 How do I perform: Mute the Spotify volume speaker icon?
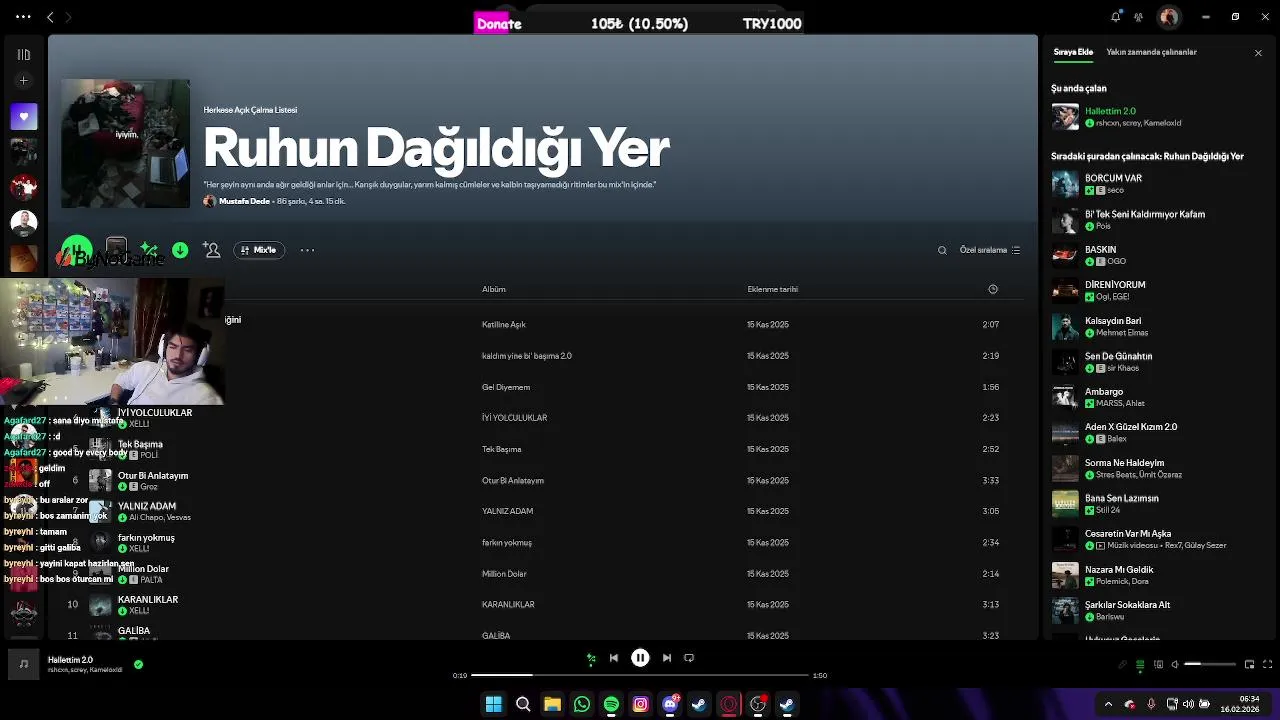tap(1175, 664)
